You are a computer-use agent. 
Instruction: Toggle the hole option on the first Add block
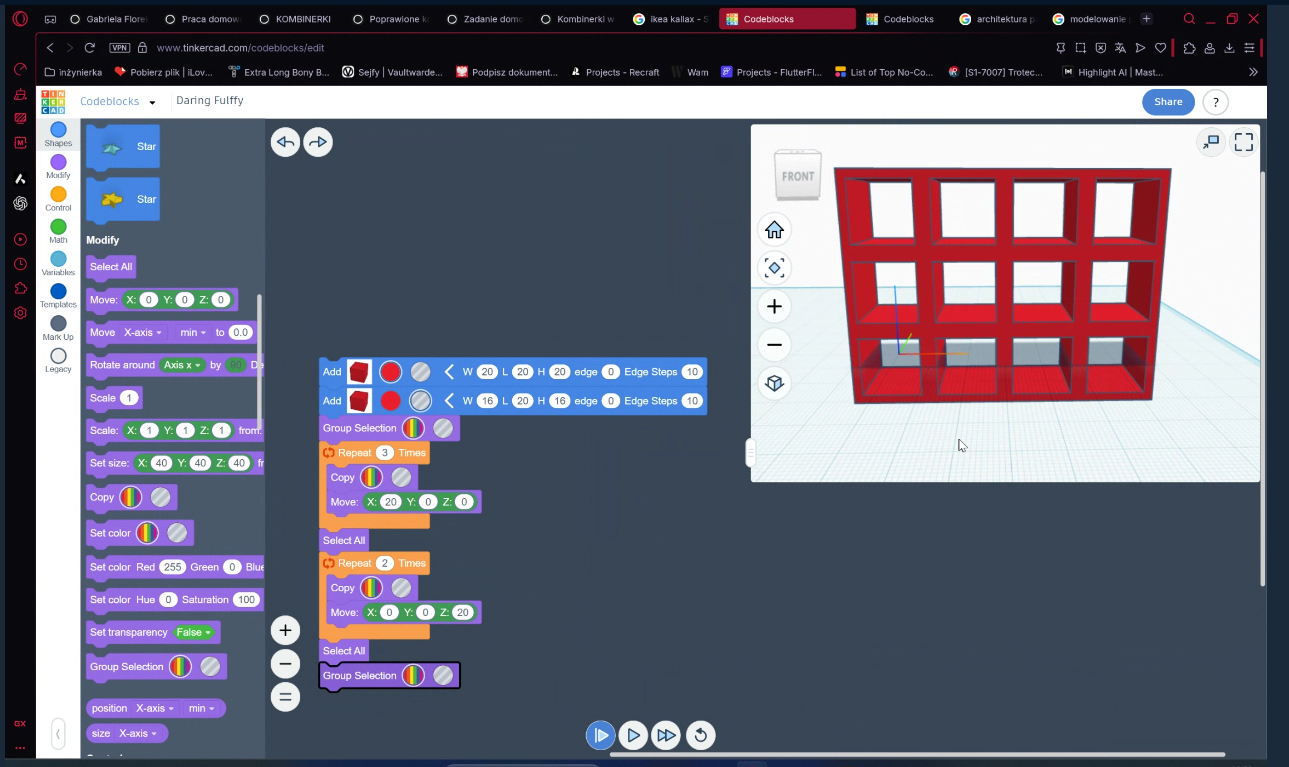click(x=421, y=372)
